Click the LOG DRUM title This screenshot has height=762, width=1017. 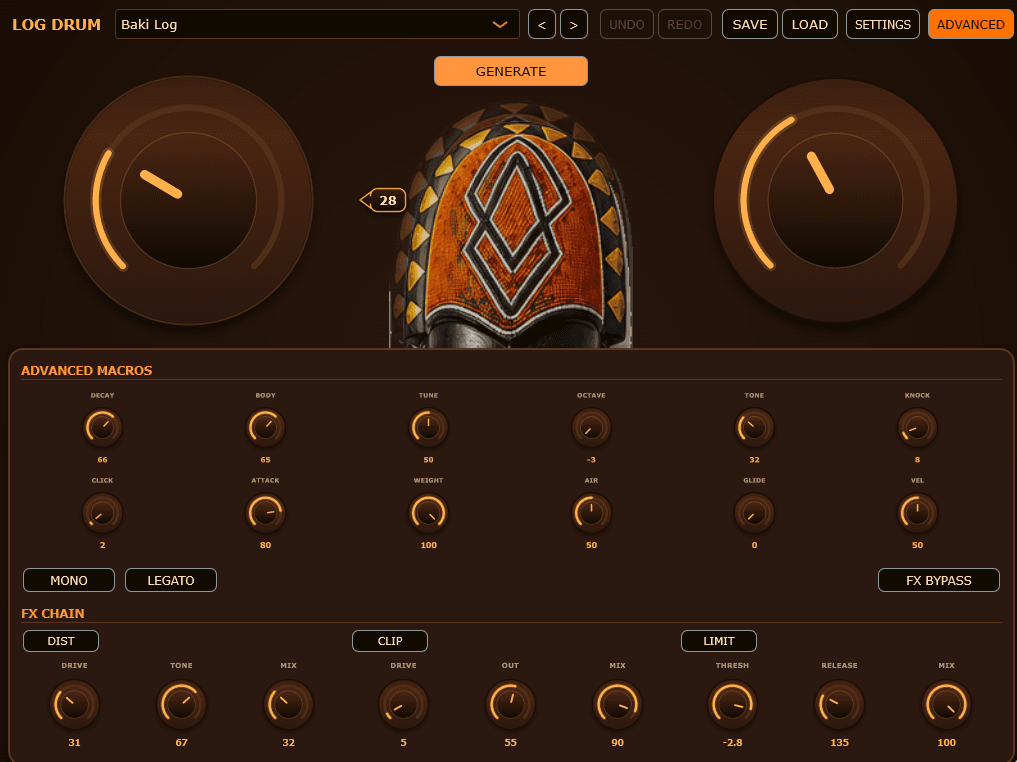click(x=56, y=25)
